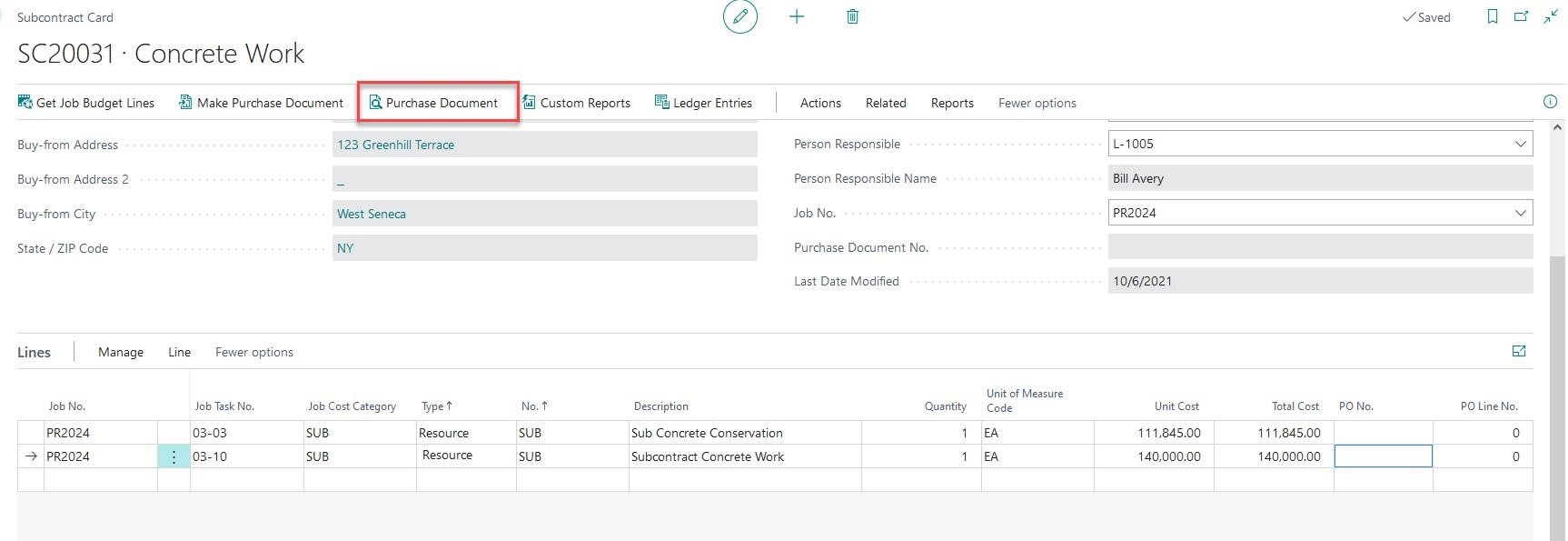Click the collapse page arrows icon
The image size is (1568, 541).
click(1550, 16)
